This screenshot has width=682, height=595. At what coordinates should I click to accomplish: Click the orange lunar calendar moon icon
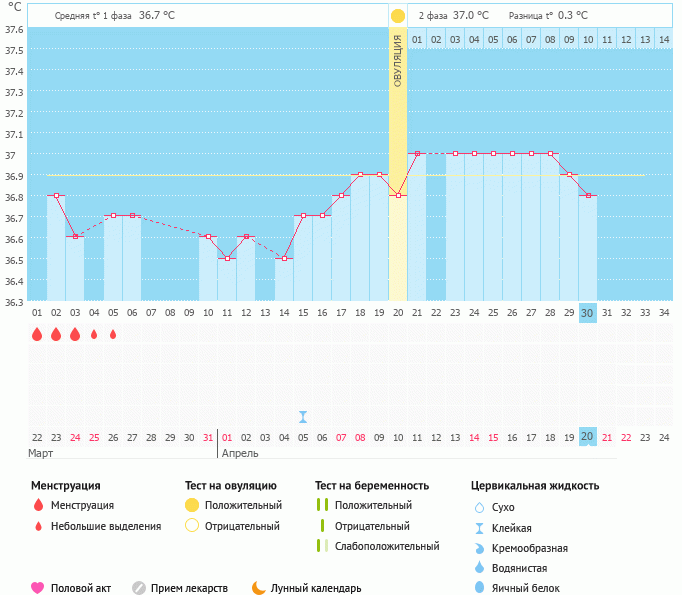[x=258, y=588]
